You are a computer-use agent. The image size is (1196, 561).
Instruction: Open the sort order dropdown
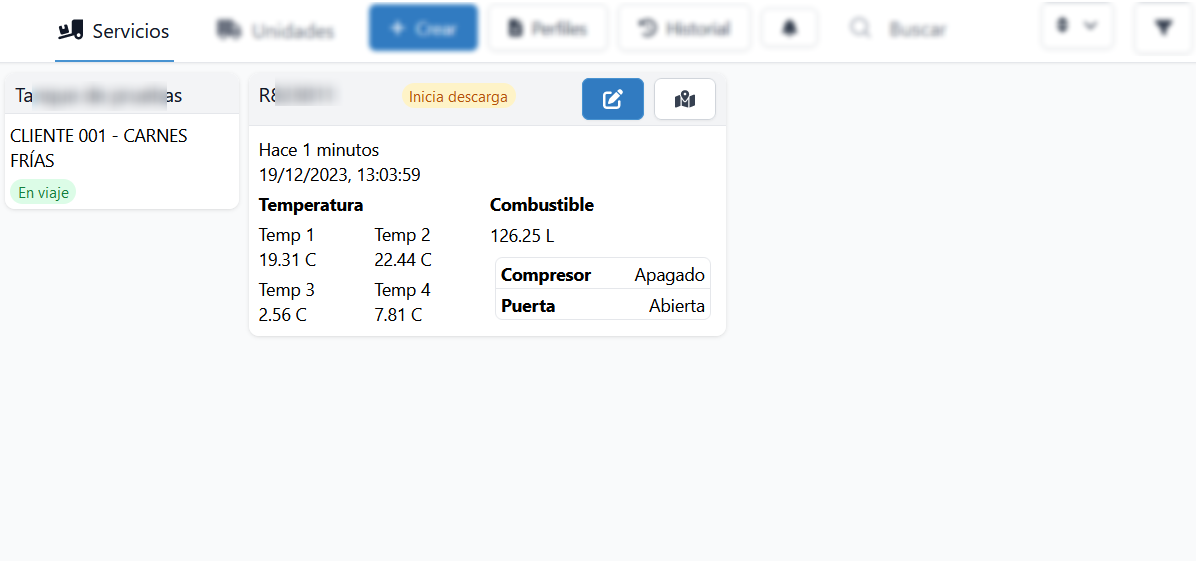(1076, 26)
